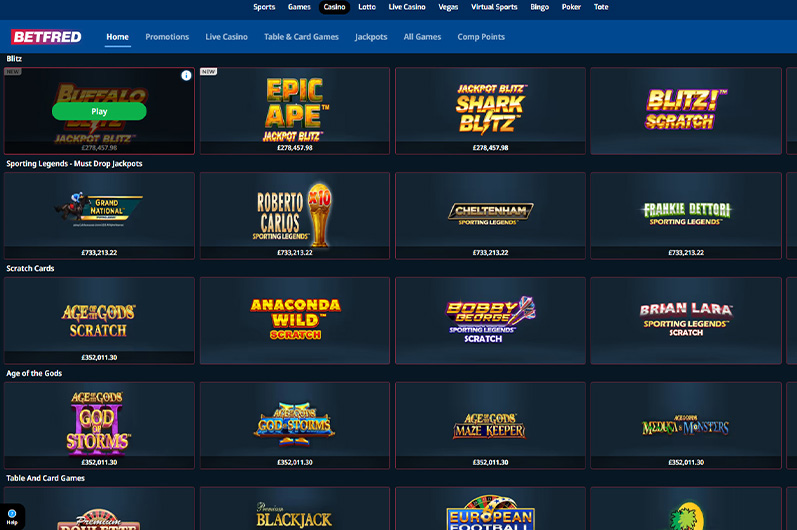Open European Football roulette tile
This screenshot has height=530, width=797.
pyautogui.click(x=491, y=509)
